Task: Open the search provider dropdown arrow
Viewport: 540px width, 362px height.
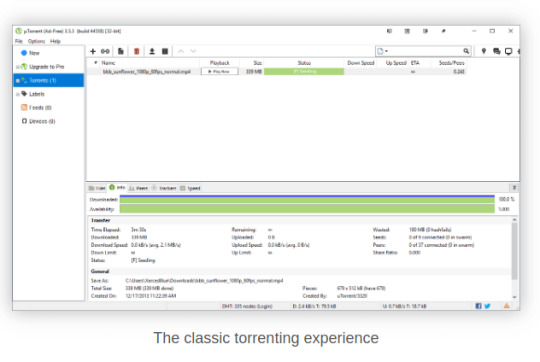Action: click(386, 51)
